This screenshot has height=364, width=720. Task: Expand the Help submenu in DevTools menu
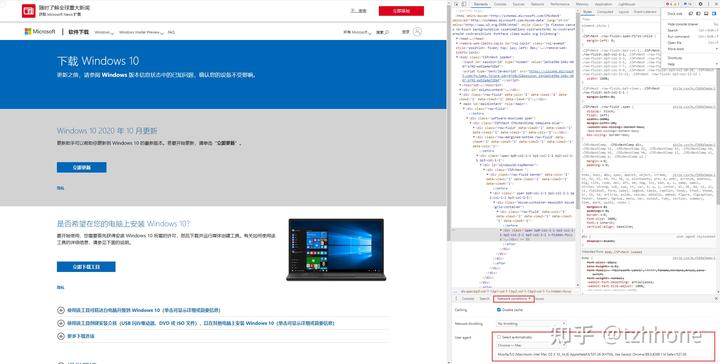tap(692, 64)
